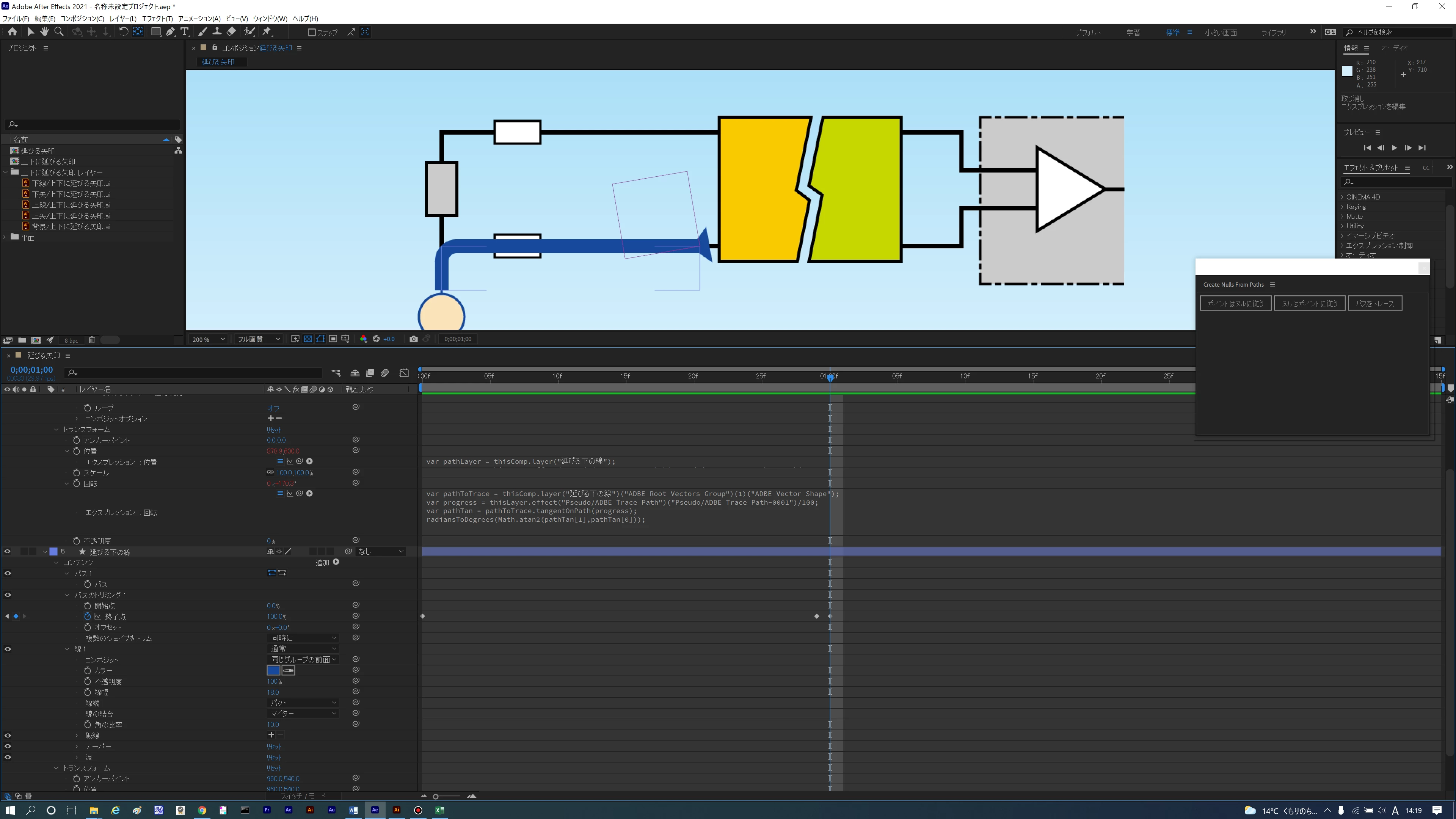This screenshot has height=819, width=1456.
Task: Toggle visibility of パスのトリミング 1
Action: pyautogui.click(x=7, y=595)
